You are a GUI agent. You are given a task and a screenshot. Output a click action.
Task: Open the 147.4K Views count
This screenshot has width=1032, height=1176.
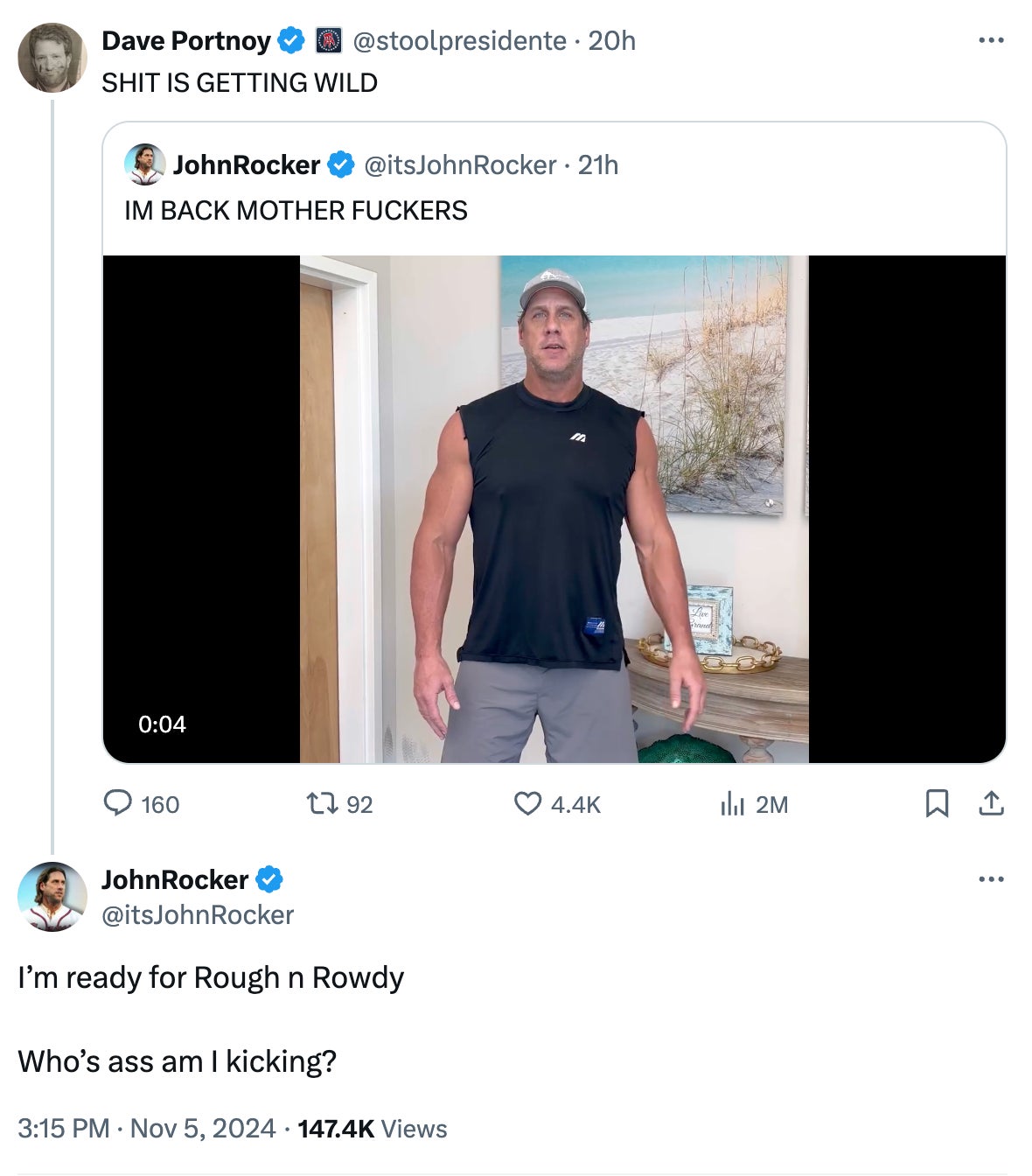[x=372, y=1129]
